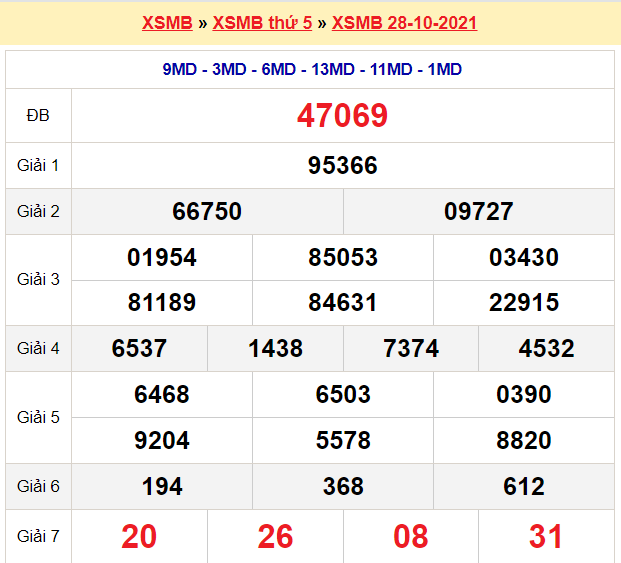Select the Giải 6 number 368
This screenshot has height=563, width=621.
(x=342, y=487)
